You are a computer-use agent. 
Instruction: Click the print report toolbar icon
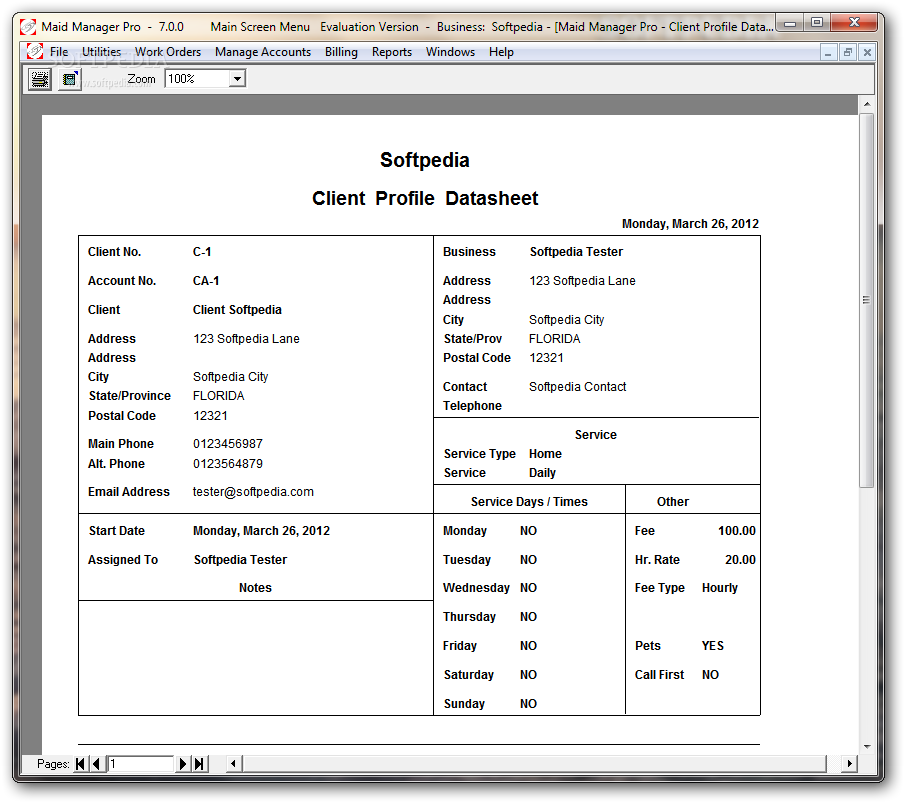click(39, 79)
